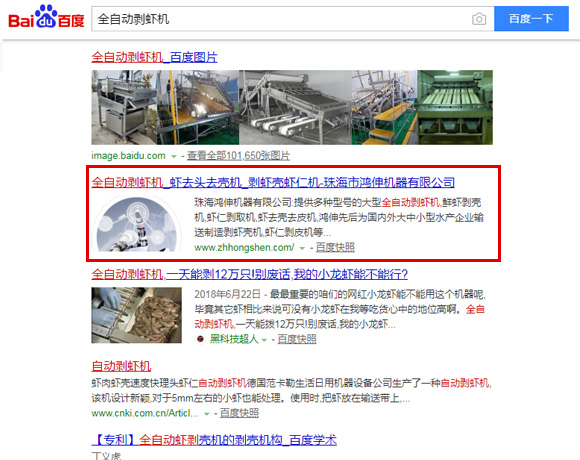Open camera image search icon
This screenshot has height=460, width=580.
coord(479,19)
